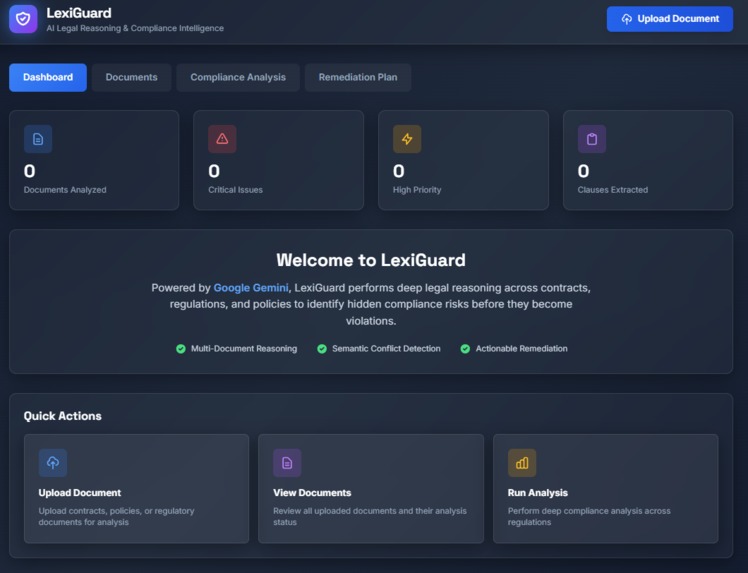Click the Documents Analyzed label
This screenshot has height=573, width=748.
[65, 190]
